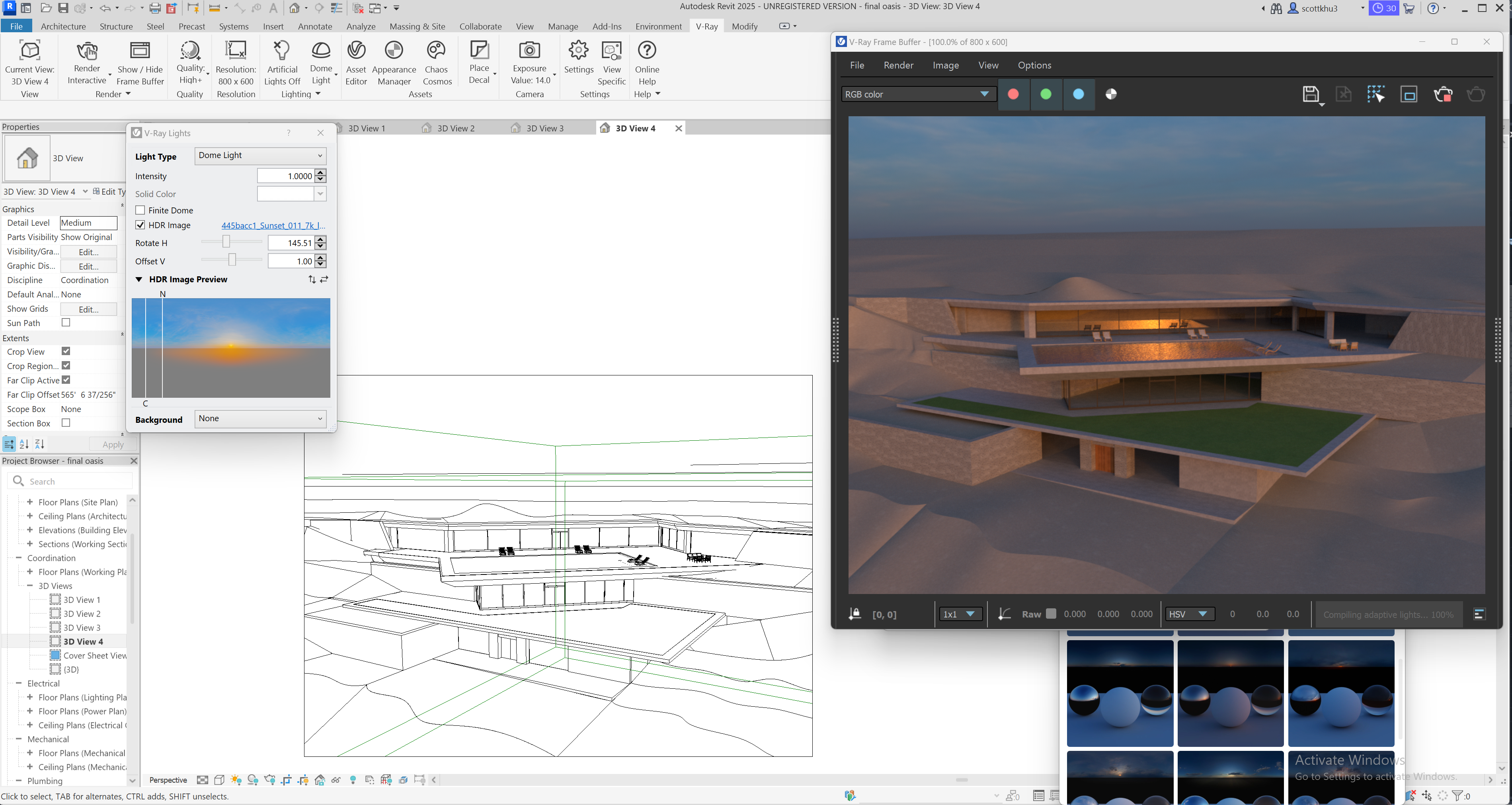The width and height of the screenshot is (1512, 805).
Task: Enable Section Box checkbox
Action: [66, 423]
